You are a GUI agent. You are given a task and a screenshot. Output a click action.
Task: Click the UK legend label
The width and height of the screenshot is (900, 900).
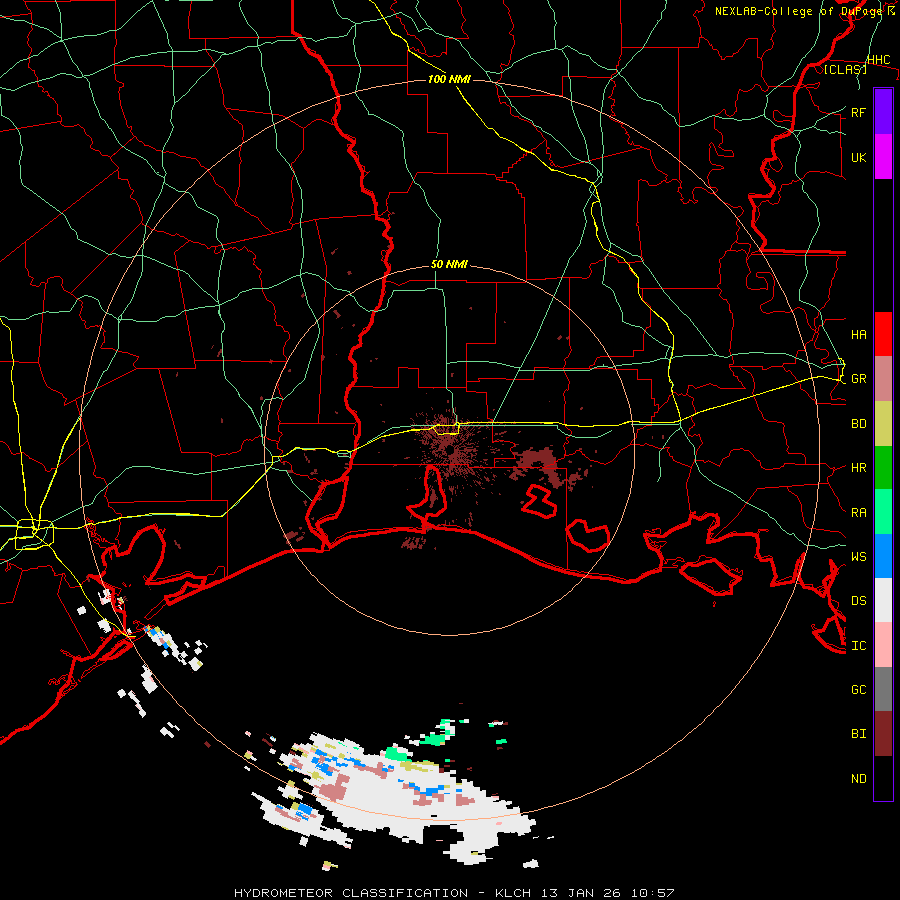tap(859, 157)
